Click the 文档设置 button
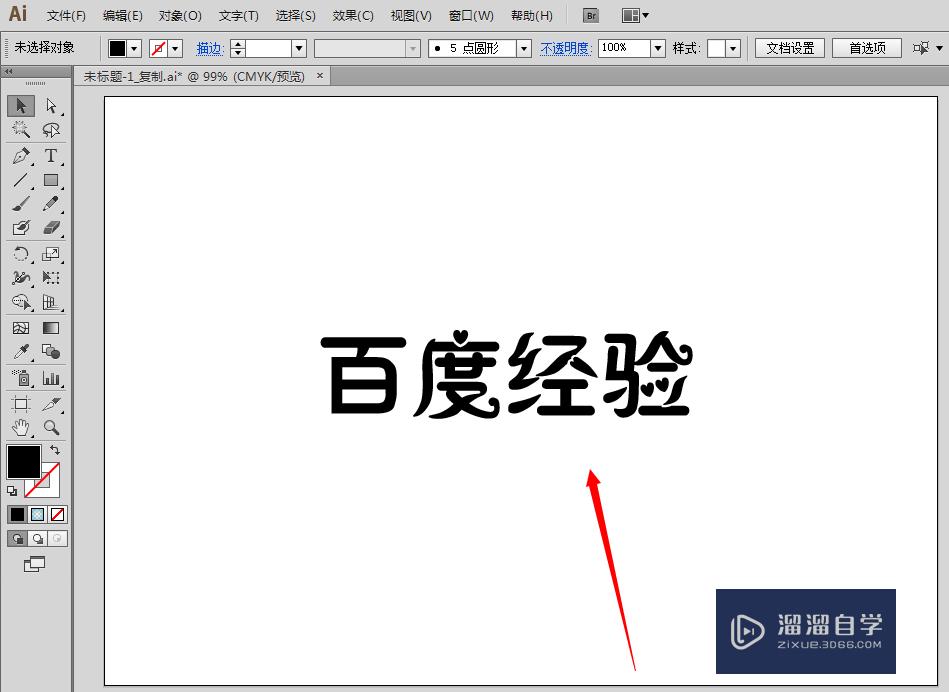Screen dimensions: 949x692 (790, 48)
